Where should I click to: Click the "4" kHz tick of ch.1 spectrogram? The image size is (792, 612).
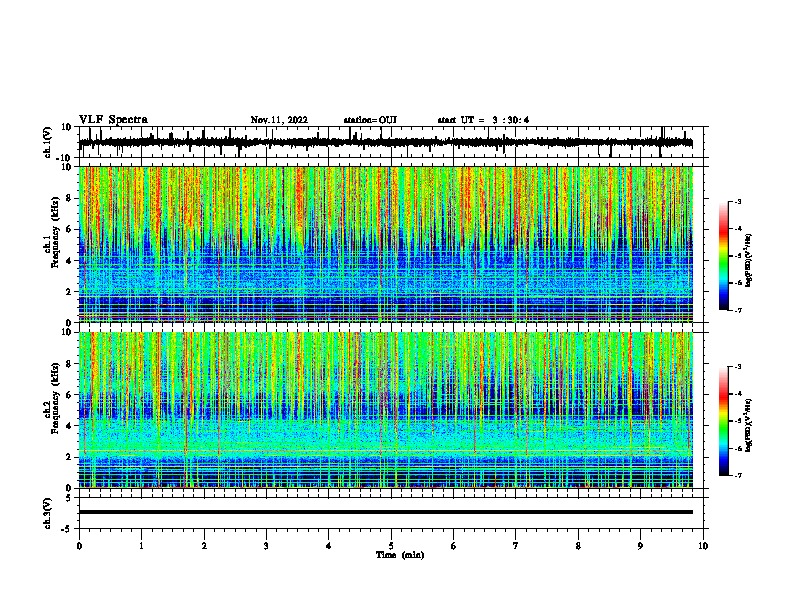tap(69, 261)
